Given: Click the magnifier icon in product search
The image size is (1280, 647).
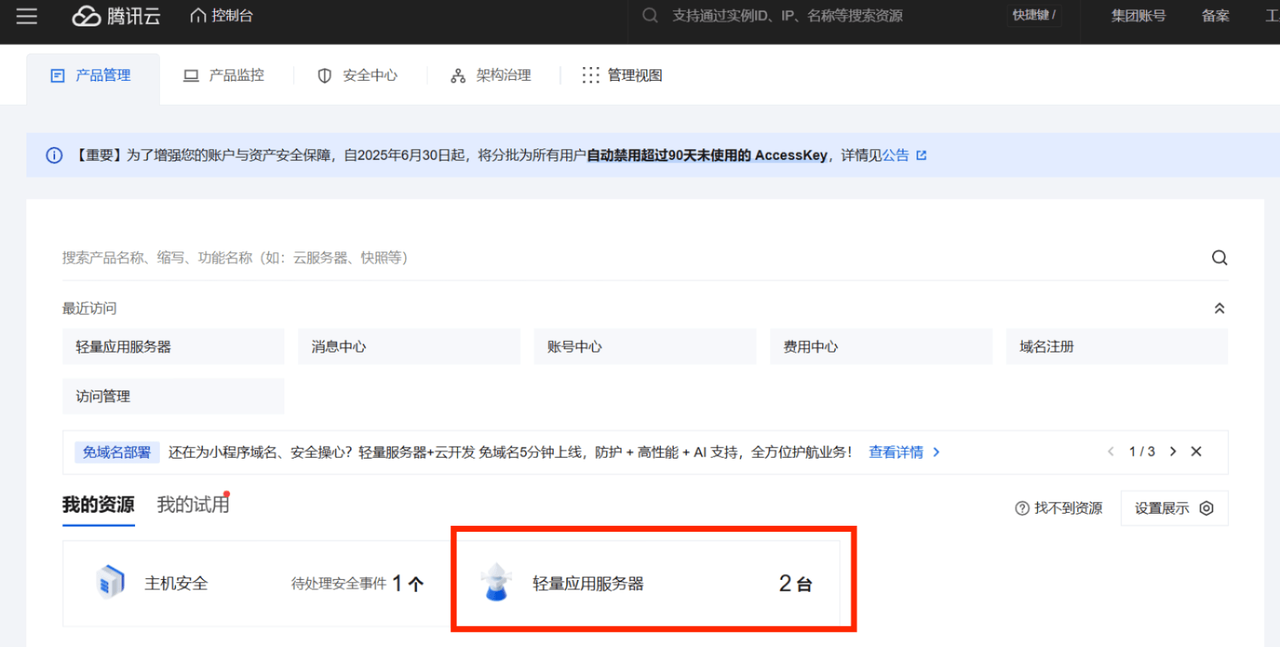Looking at the screenshot, I should pyautogui.click(x=1219, y=258).
